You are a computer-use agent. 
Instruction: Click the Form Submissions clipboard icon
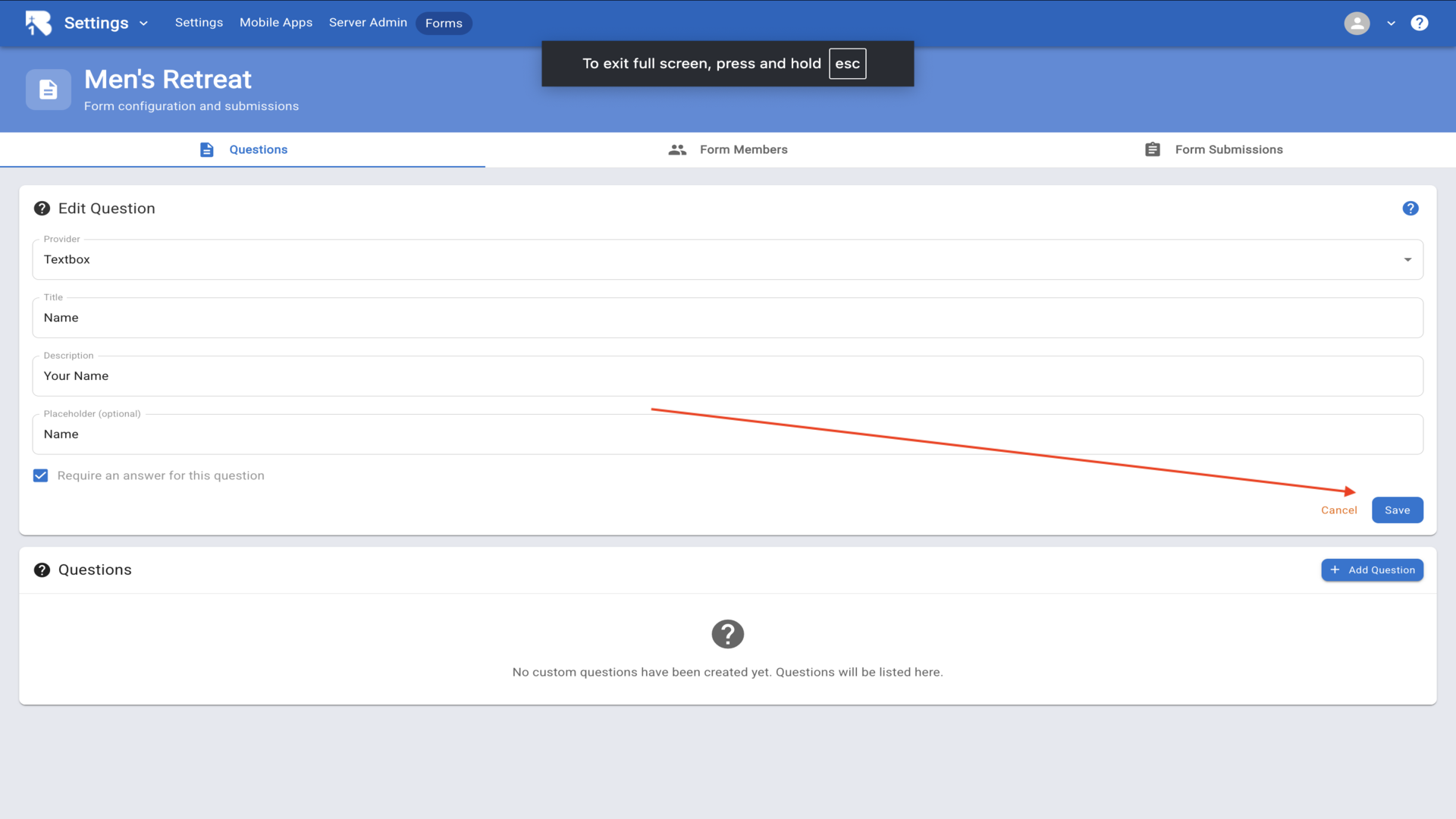[1152, 149]
